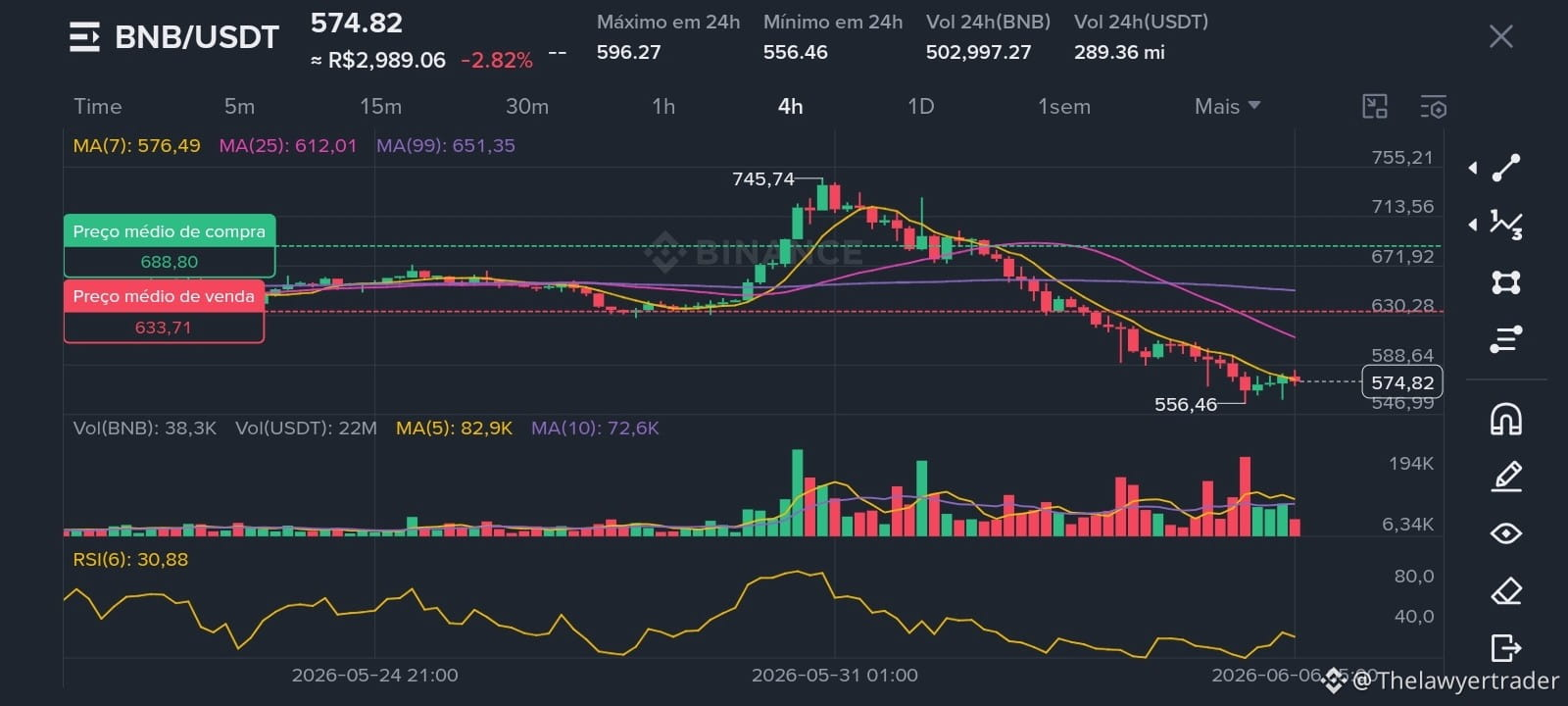
Task: Click the 633,71 average sell price value
Action: coord(164,328)
